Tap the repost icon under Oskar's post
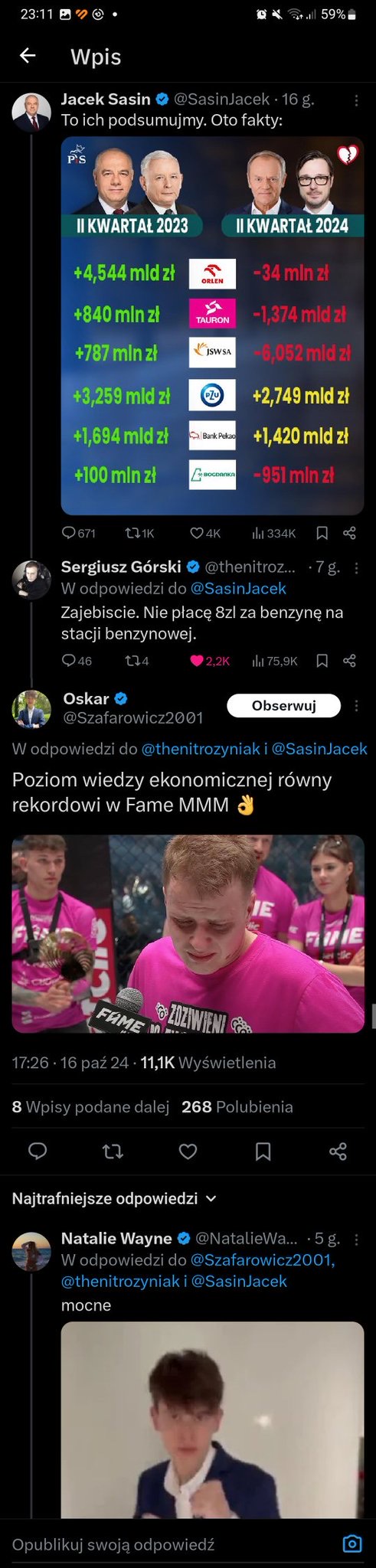 113,1151
